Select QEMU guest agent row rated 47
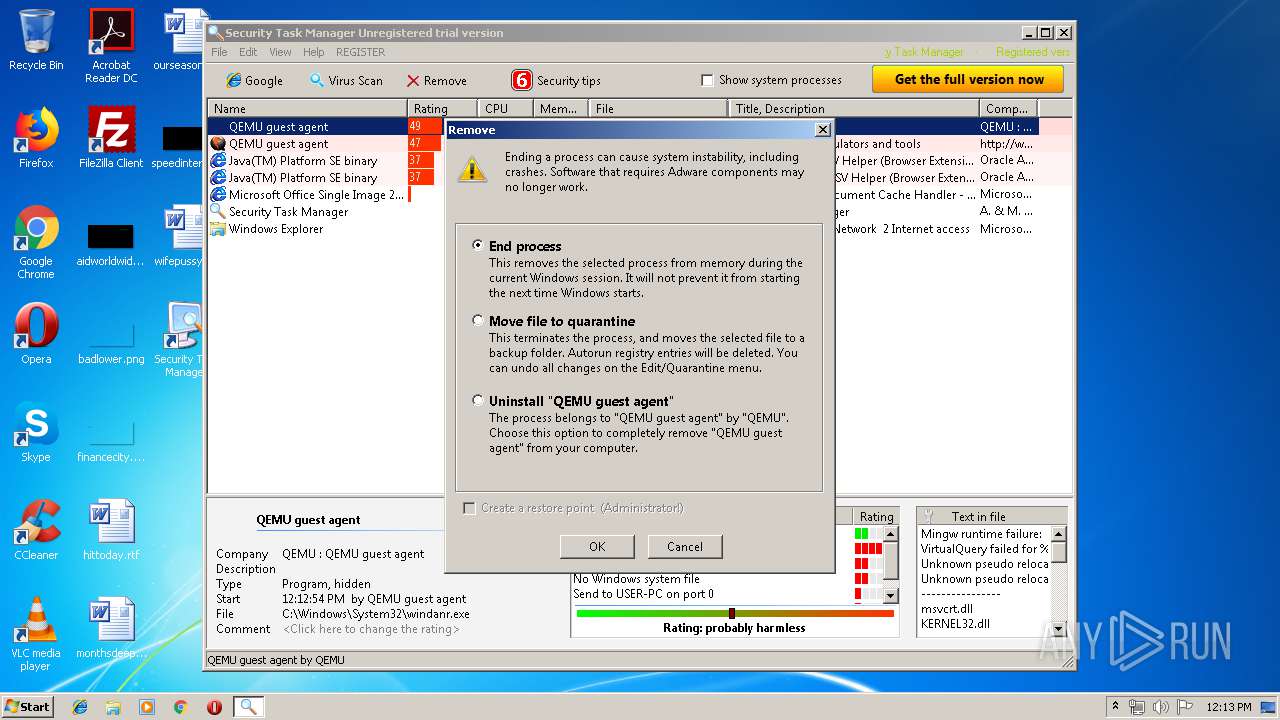The image size is (1280, 720). point(308,143)
